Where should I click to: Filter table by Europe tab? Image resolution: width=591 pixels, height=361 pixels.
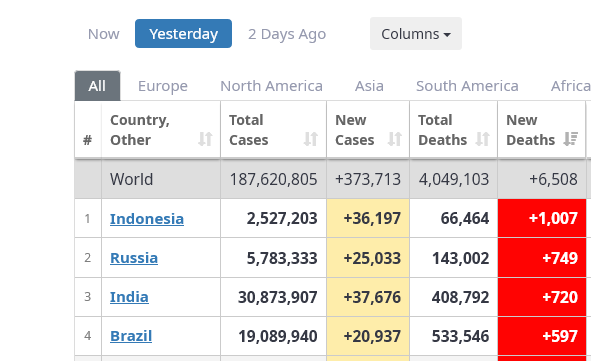pos(163,86)
